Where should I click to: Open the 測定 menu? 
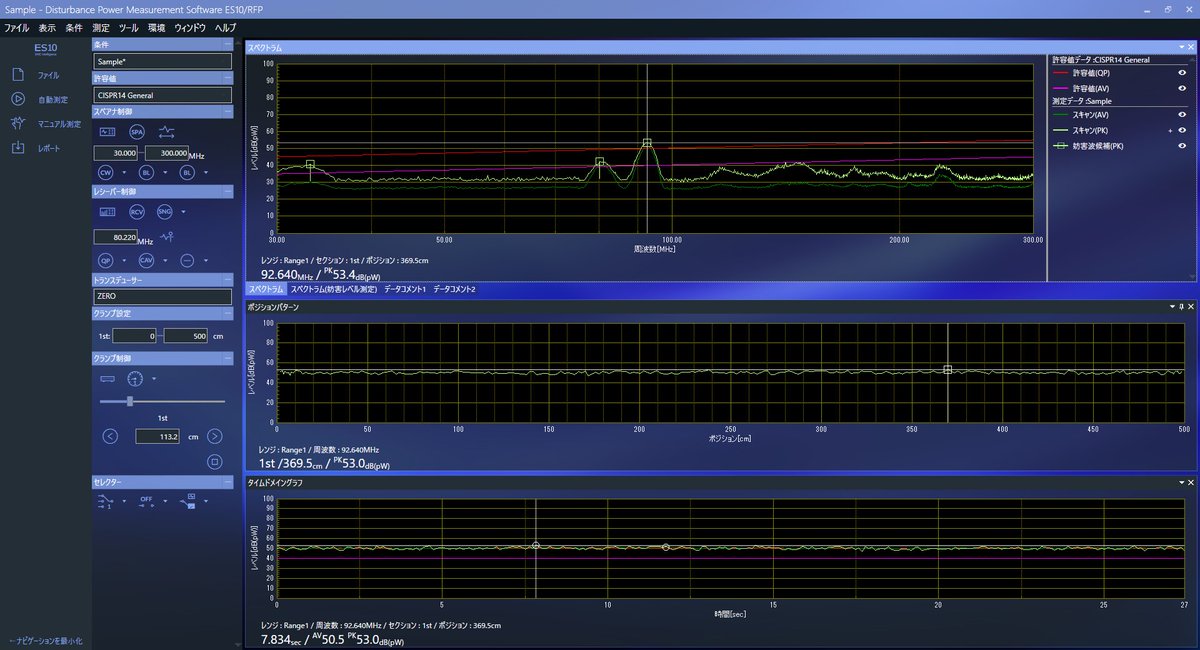tap(101, 28)
